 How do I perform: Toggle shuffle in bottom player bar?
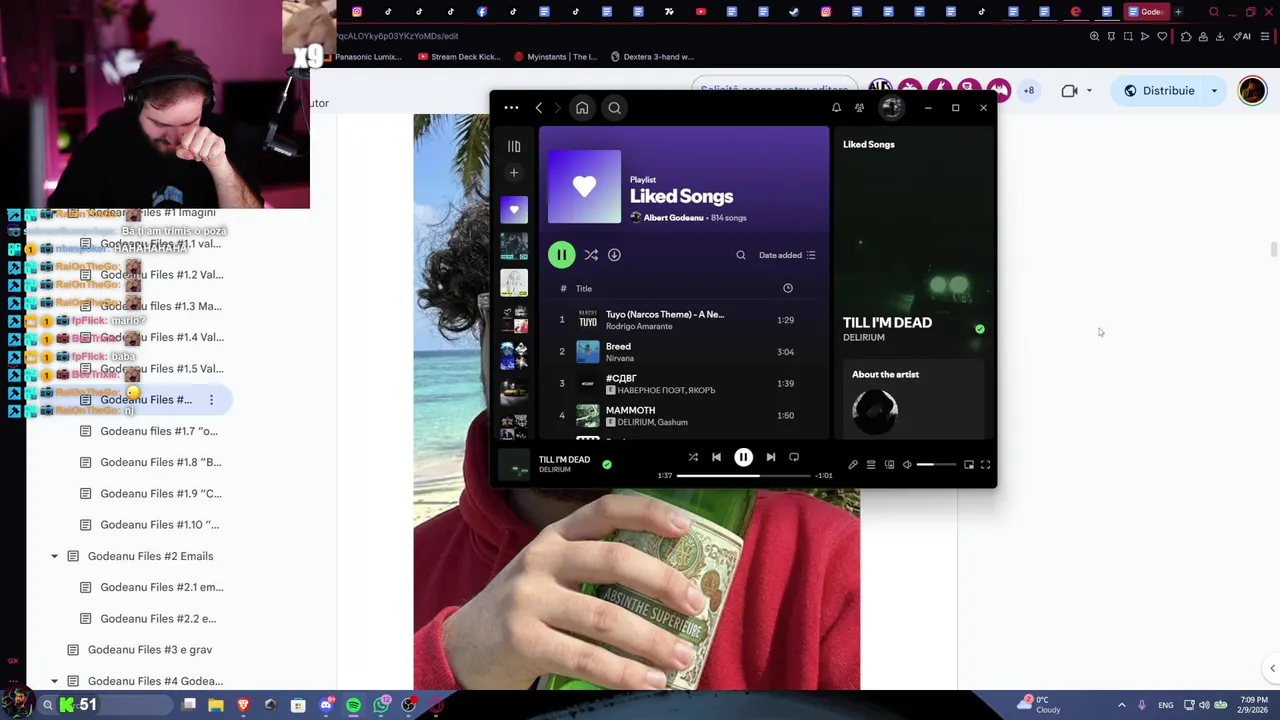tap(693, 457)
